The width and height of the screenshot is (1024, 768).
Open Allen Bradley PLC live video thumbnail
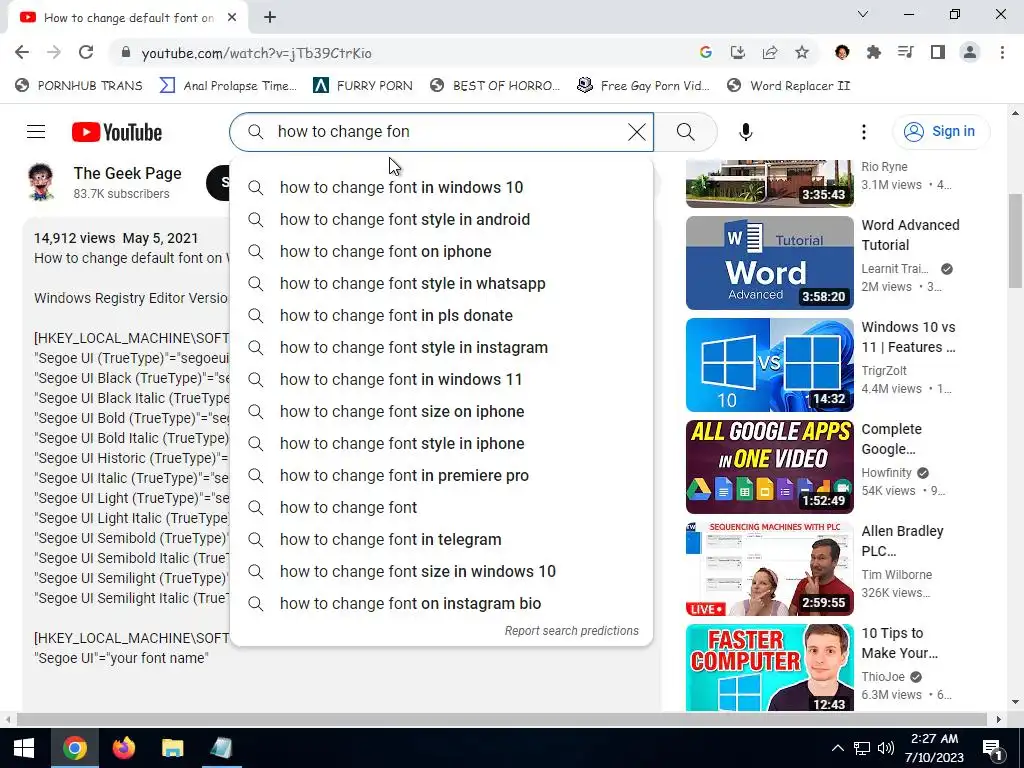[x=769, y=568]
